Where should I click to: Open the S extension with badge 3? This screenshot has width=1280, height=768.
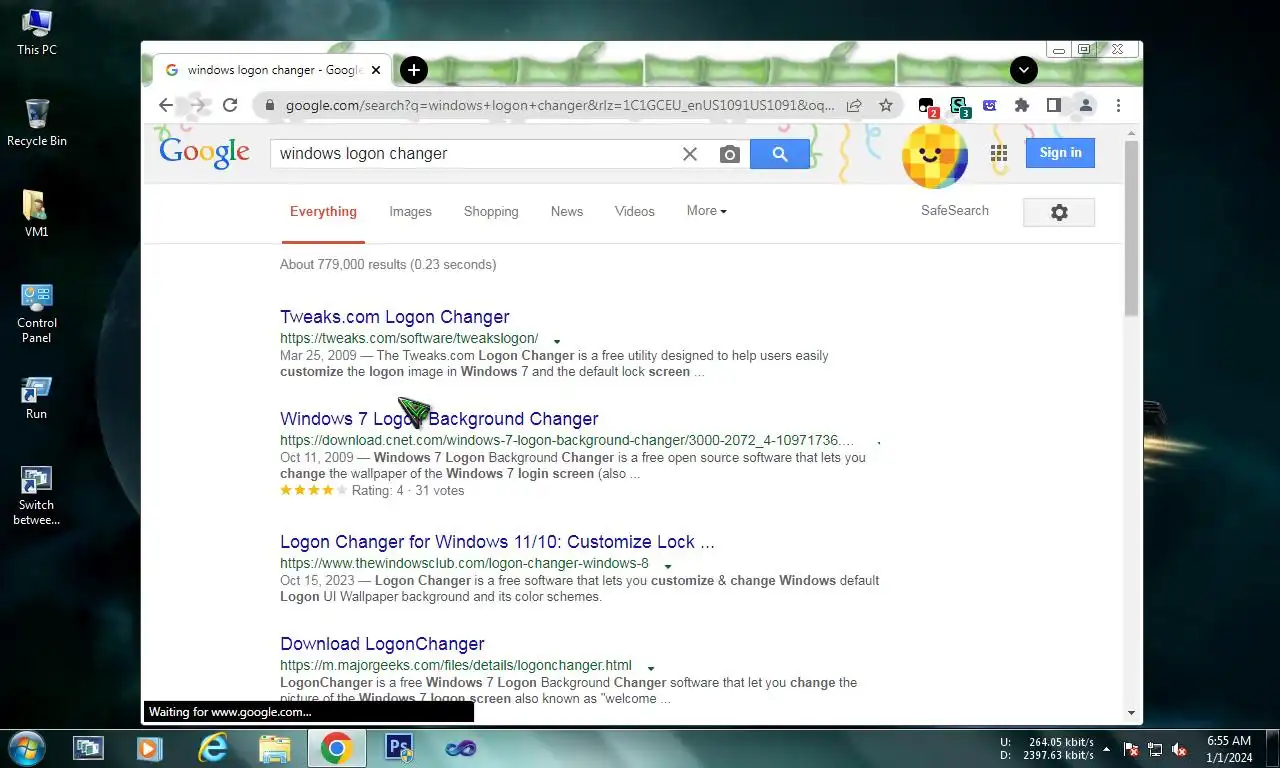(959, 106)
